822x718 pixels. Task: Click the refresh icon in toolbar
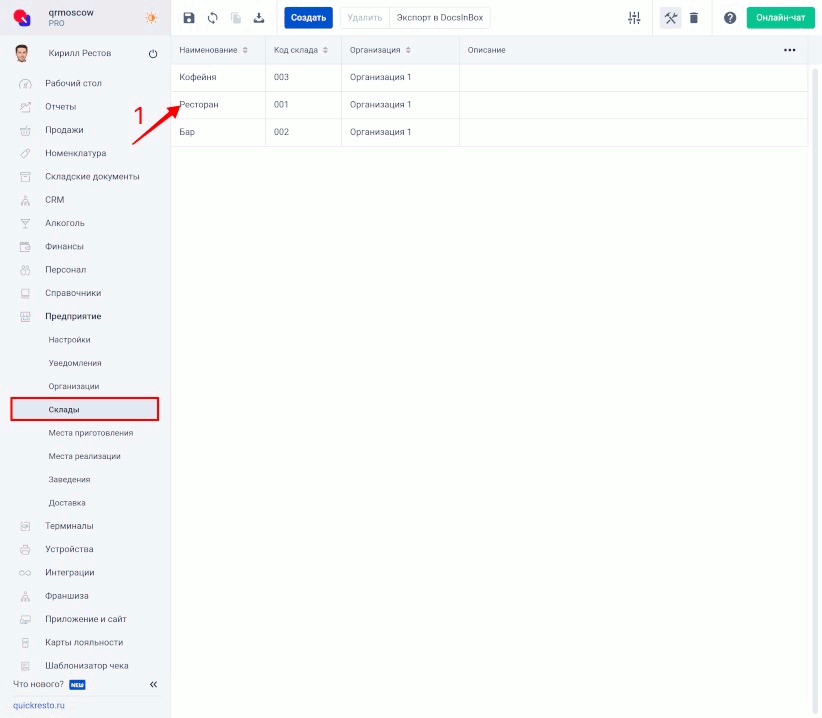click(x=212, y=18)
